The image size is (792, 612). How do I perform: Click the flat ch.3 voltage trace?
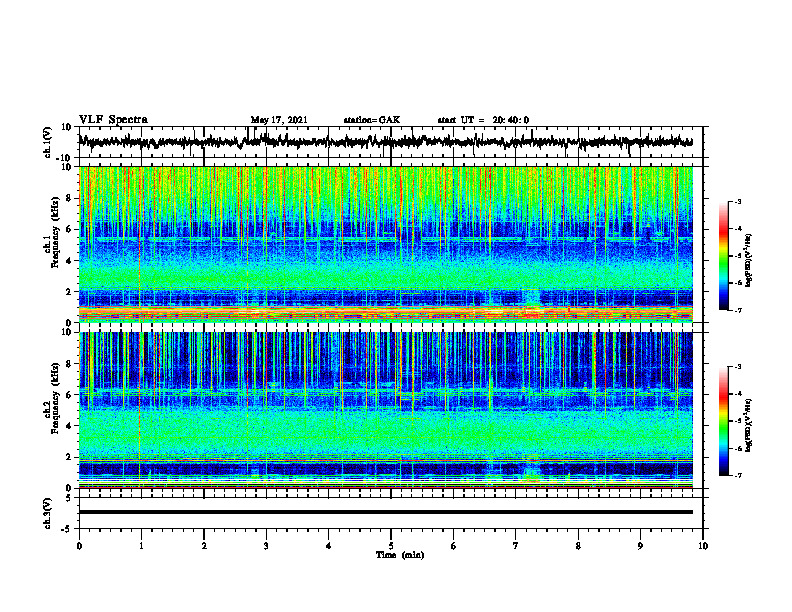tap(385, 512)
